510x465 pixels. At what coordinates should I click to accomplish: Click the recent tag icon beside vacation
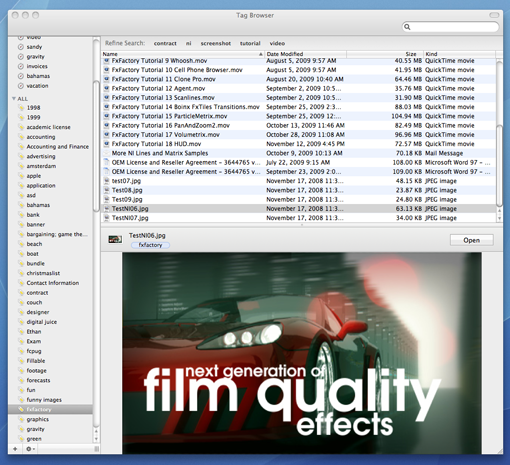pos(21,86)
